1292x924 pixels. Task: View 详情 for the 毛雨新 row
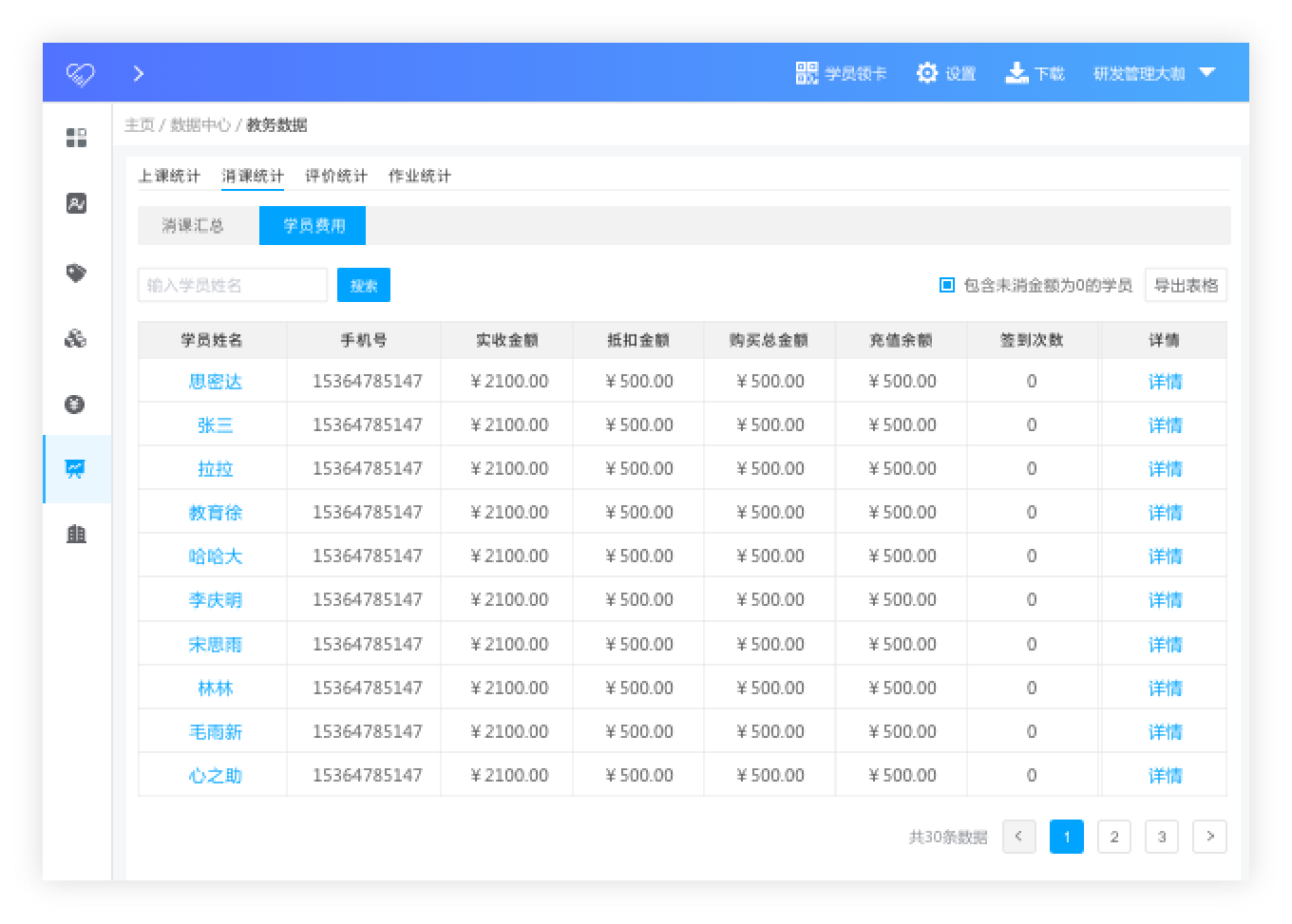click(x=1166, y=732)
